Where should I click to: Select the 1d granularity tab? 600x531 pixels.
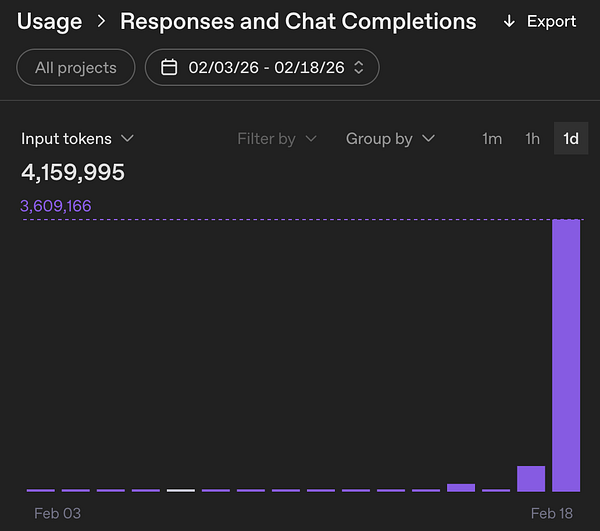coord(571,138)
